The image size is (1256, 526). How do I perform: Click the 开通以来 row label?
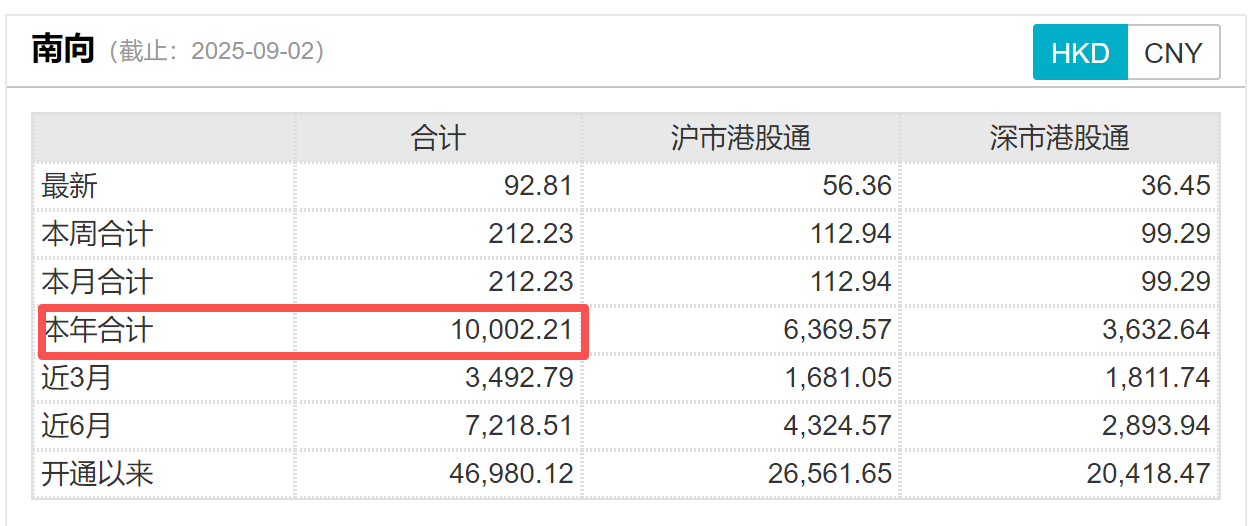click(x=97, y=474)
